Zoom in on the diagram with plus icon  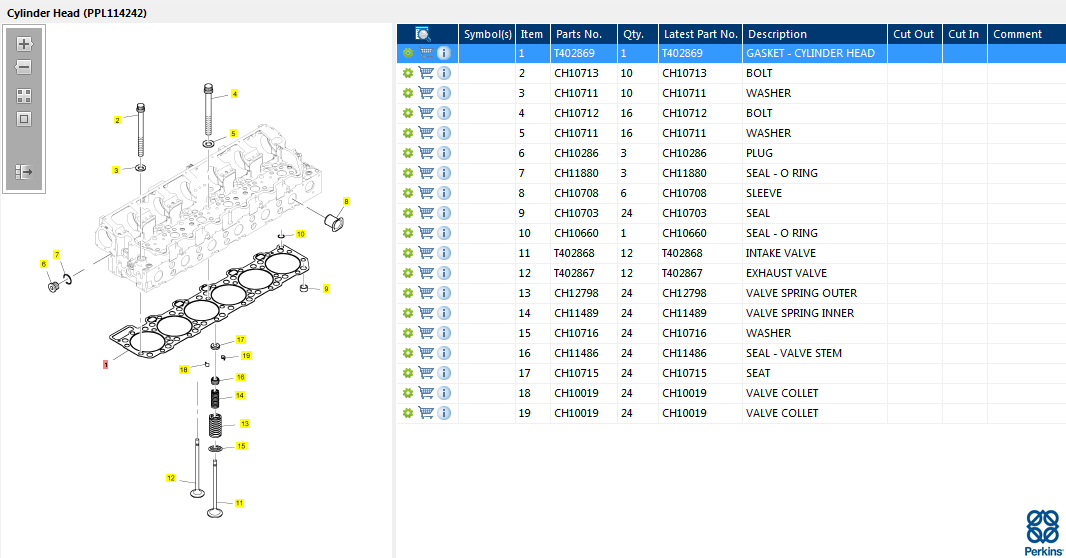(24, 44)
